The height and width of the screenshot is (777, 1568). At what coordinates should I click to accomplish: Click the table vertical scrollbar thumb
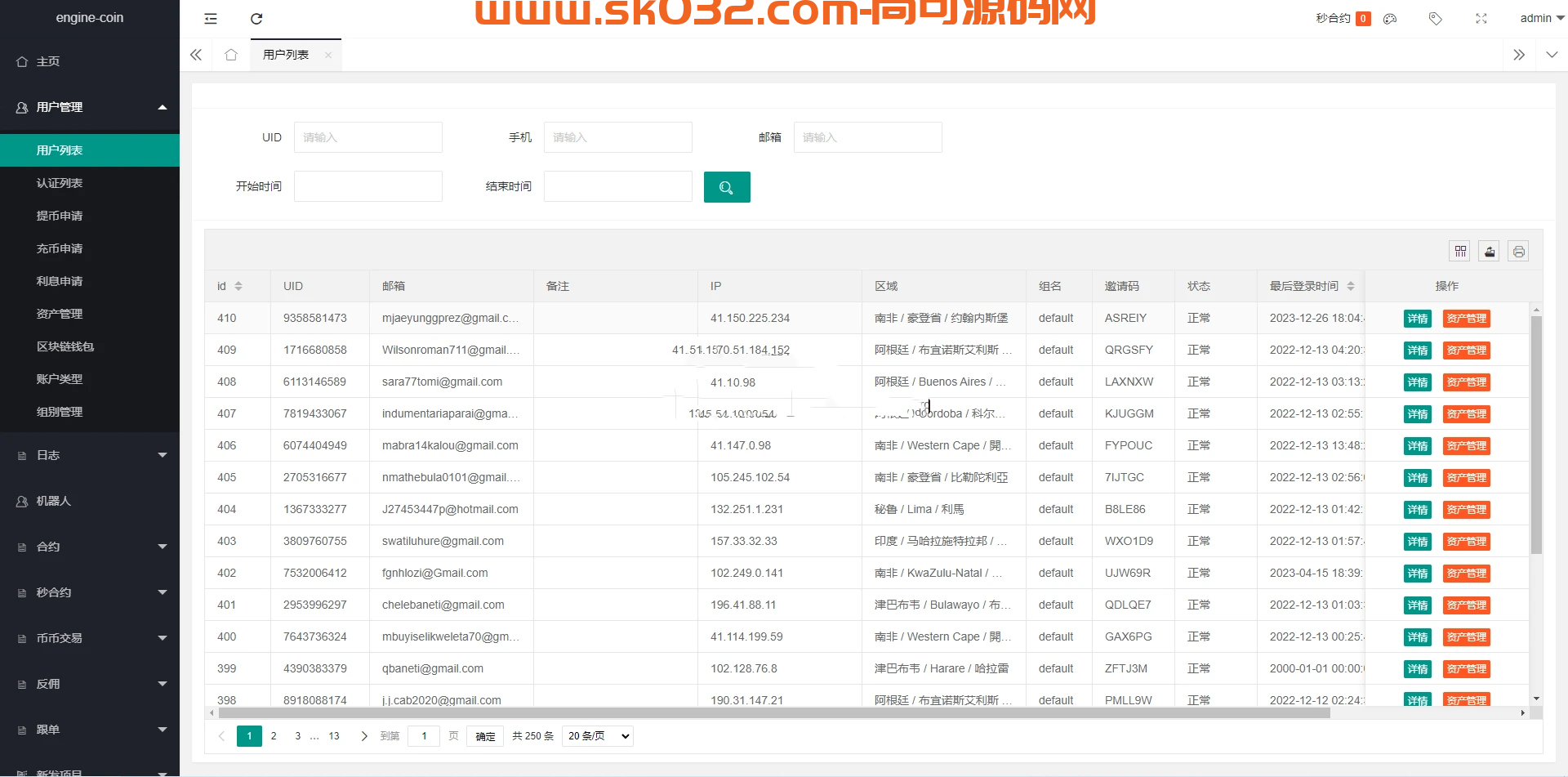click(1536, 435)
